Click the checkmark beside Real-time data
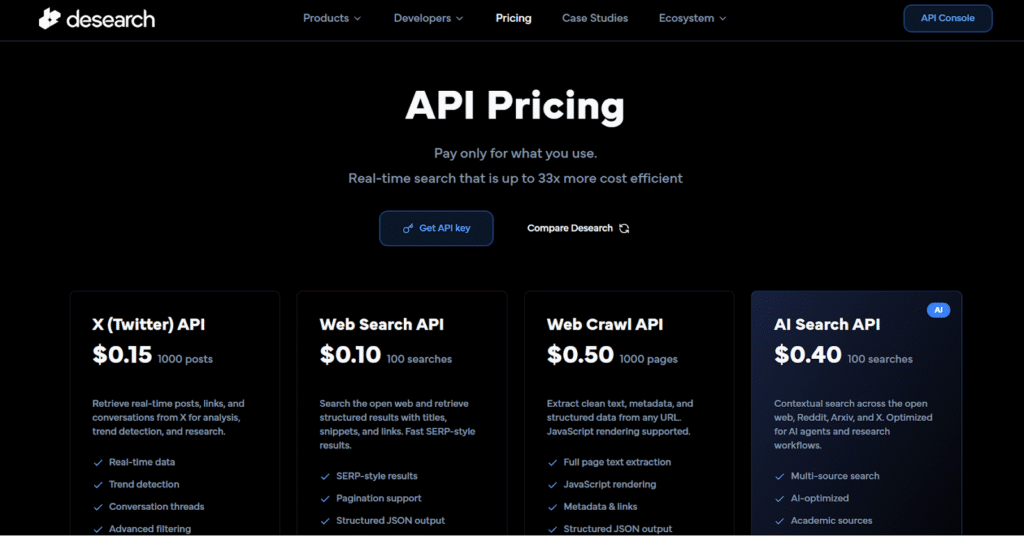Screen dimensions: 1024x536 [98, 462]
